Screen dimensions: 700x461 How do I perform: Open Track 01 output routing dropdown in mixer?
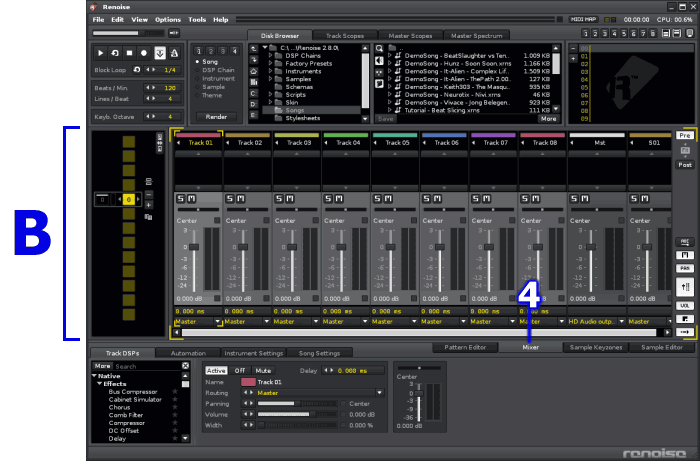[x=217, y=321]
